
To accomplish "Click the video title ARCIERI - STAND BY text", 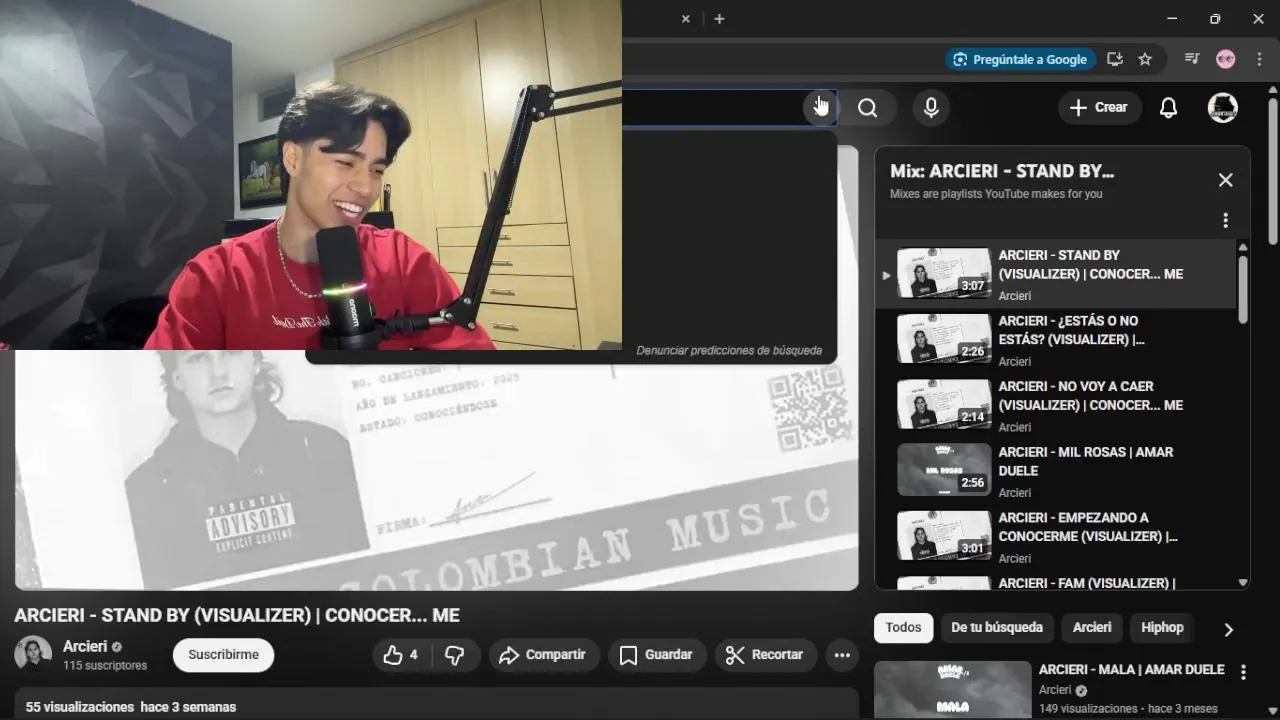I will click(x=237, y=616).
